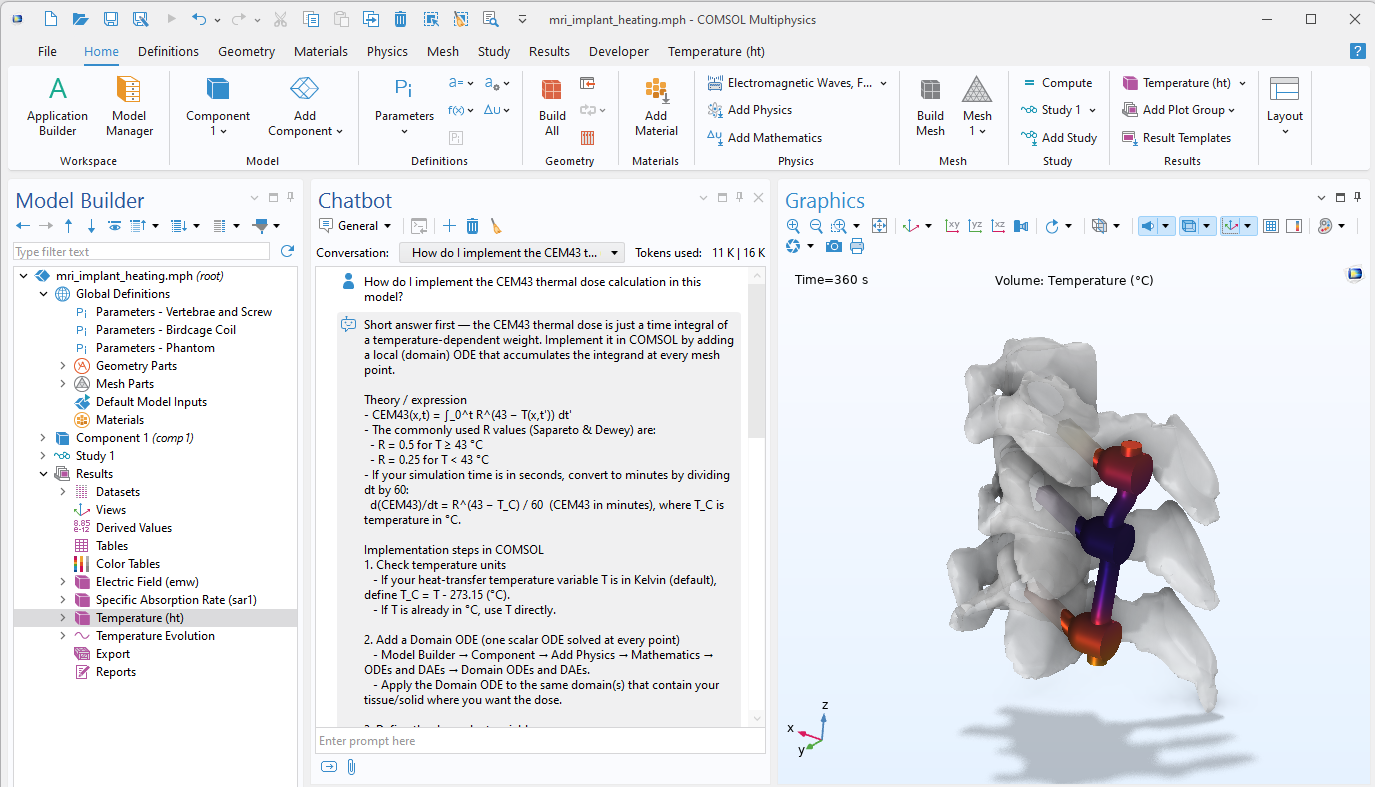1375x787 pixels.
Task: Switch to the XY view
Action: click(952, 226)
